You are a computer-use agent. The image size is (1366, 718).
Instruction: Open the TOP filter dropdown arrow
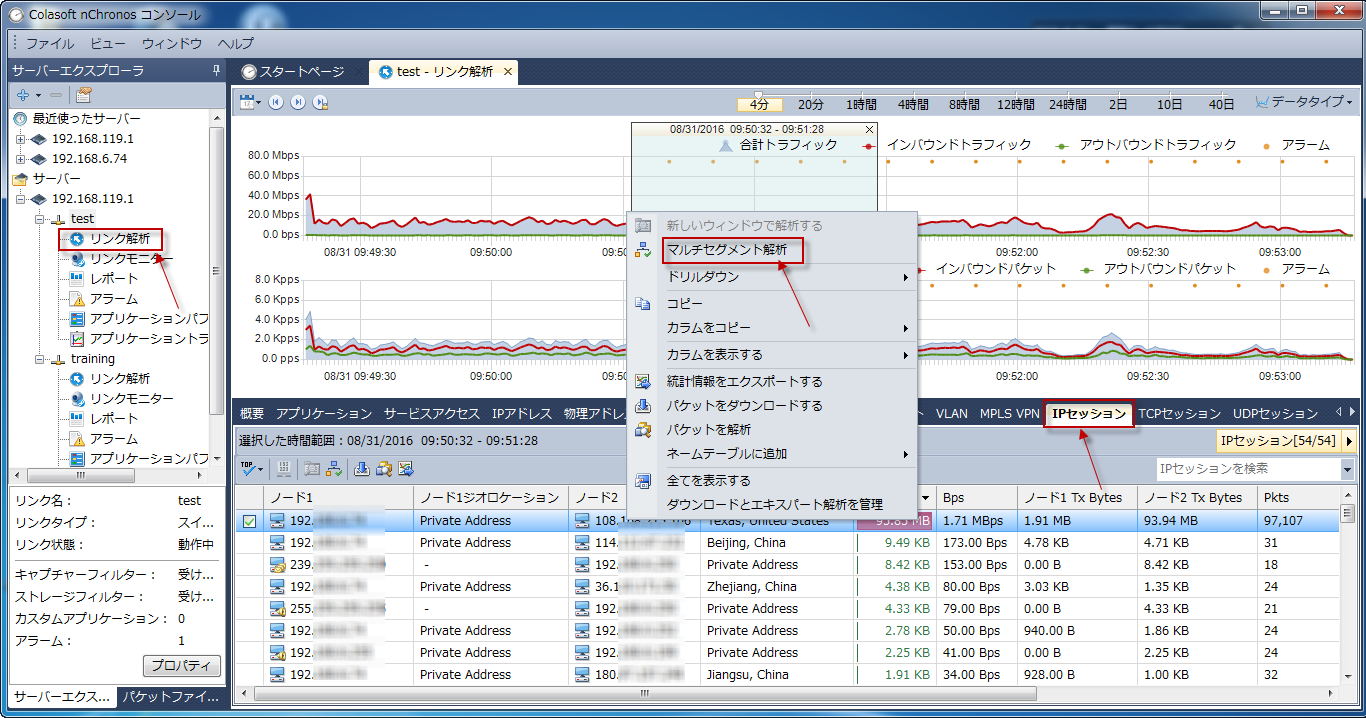point(261,468)
